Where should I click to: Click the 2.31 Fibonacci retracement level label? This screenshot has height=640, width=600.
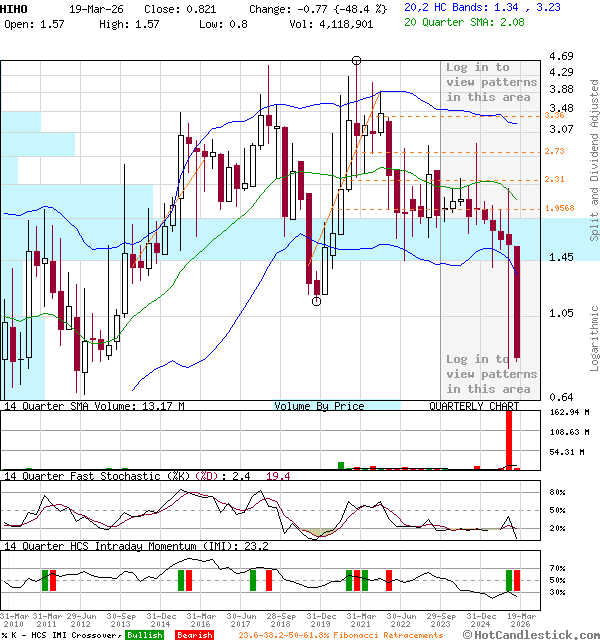pyautogui.click(x=554, y=179)
